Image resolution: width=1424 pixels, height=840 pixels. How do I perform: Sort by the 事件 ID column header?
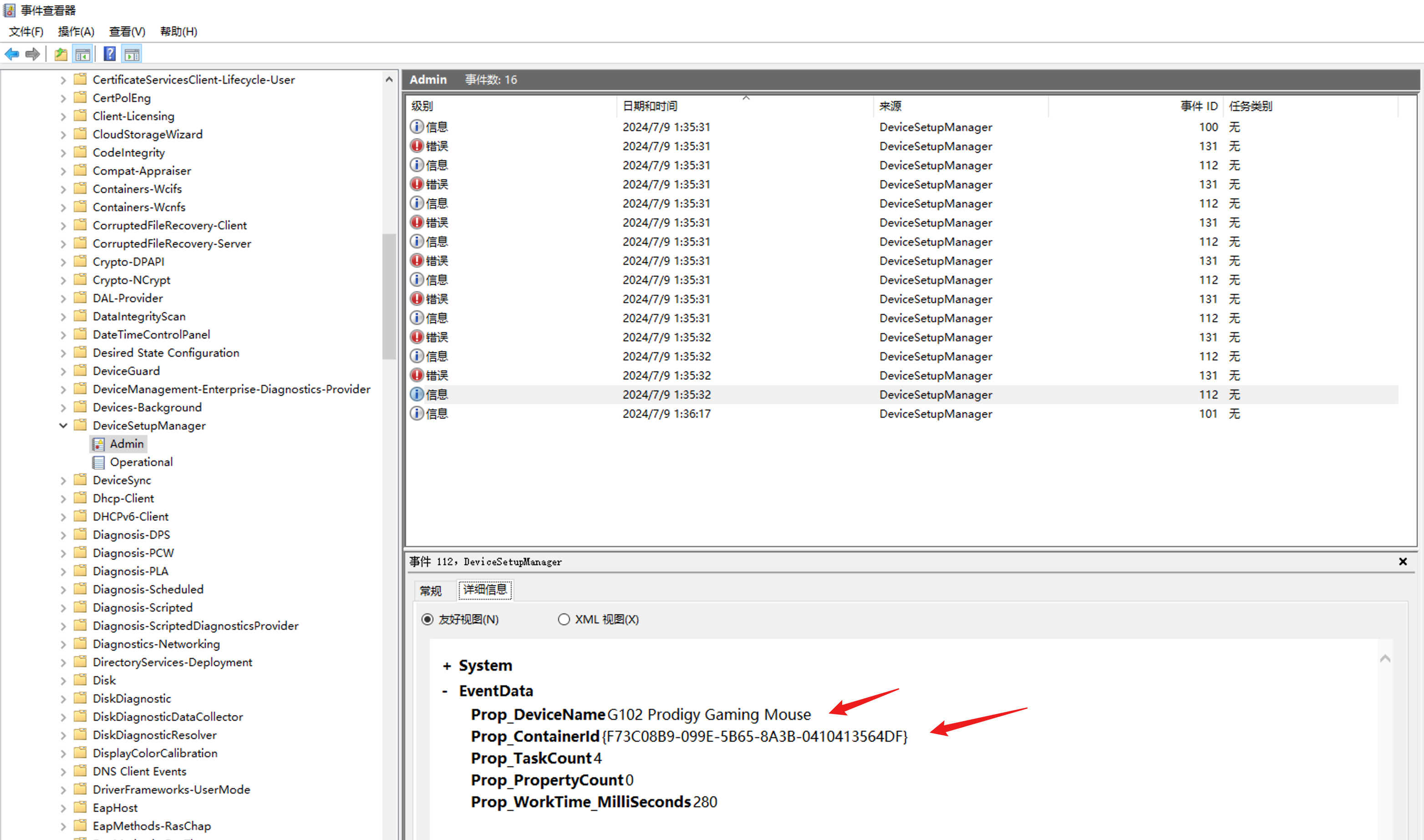point(1199,106)
